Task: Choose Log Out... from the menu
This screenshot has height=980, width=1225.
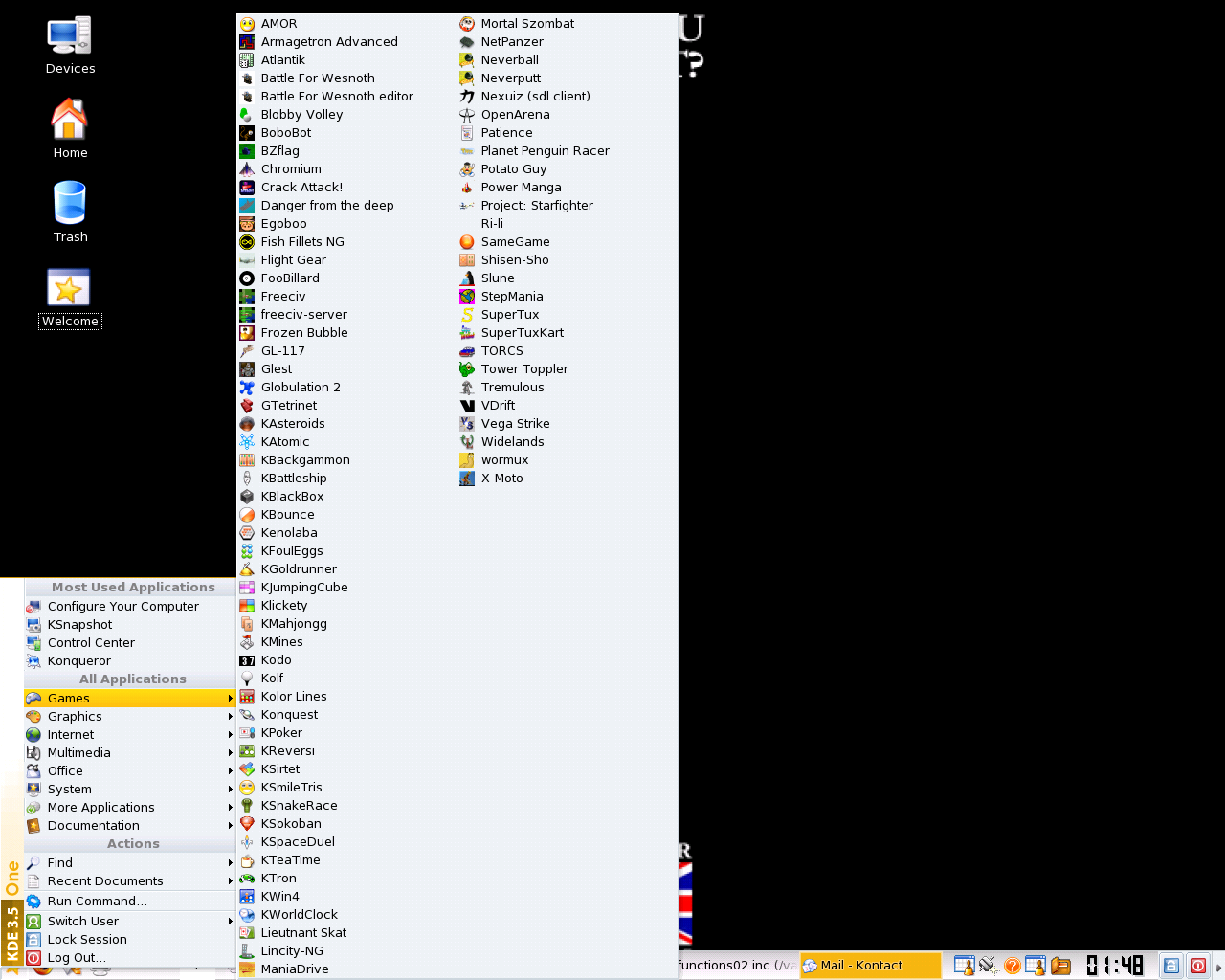Action: click(129, 958)
